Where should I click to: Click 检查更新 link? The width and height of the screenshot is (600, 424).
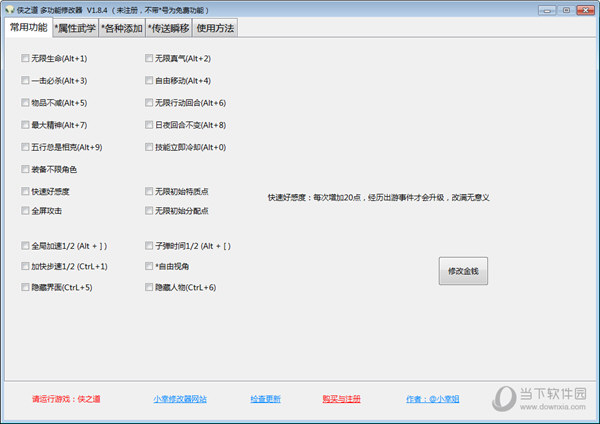(266, 399)
